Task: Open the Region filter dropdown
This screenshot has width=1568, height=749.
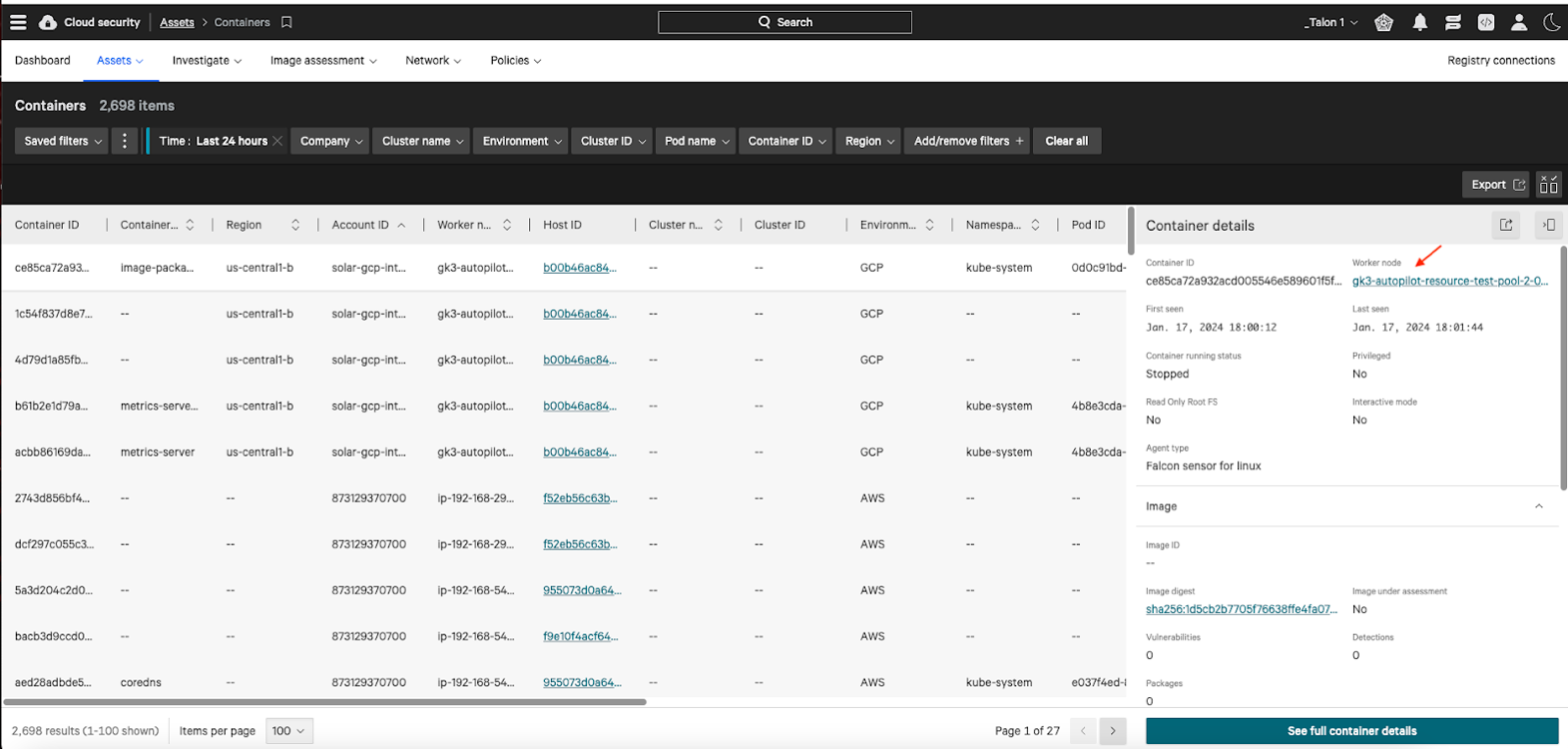Action: (x=869, y=141)
